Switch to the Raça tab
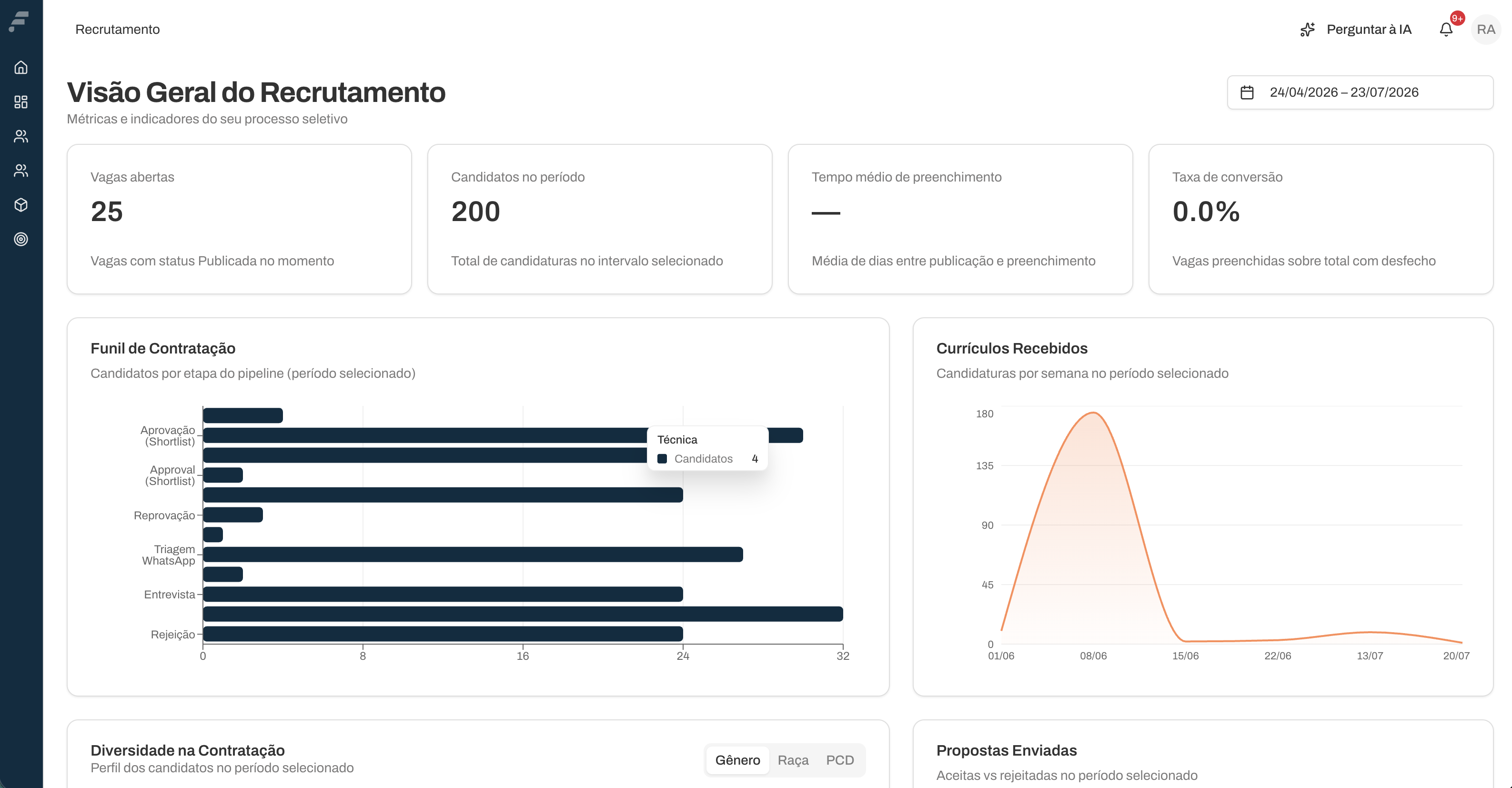This screenshot has width=1512, height=788. [x=792, y=760]
